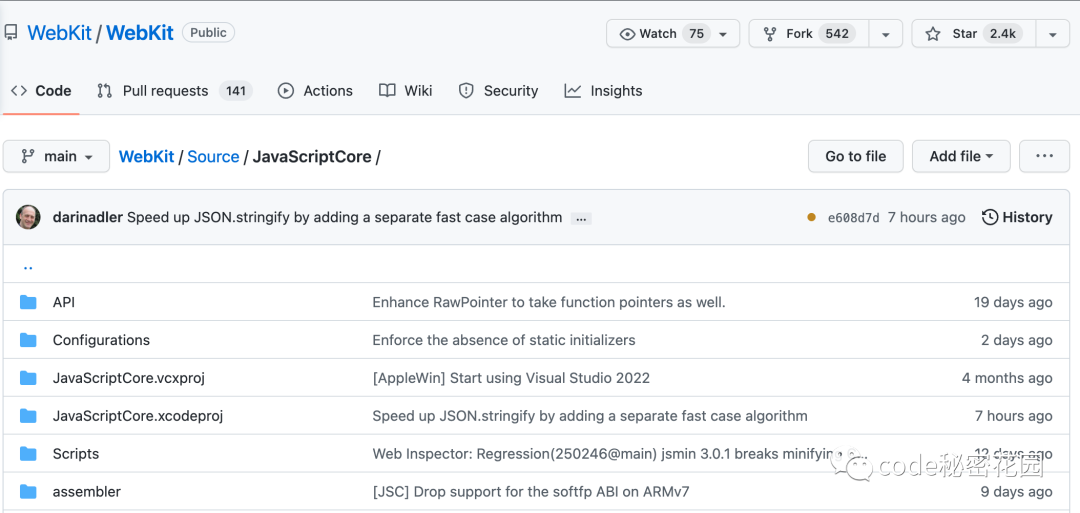Expand the Star lists dropdown arrow
The image size is (1080, 513).
point(1052,34)
